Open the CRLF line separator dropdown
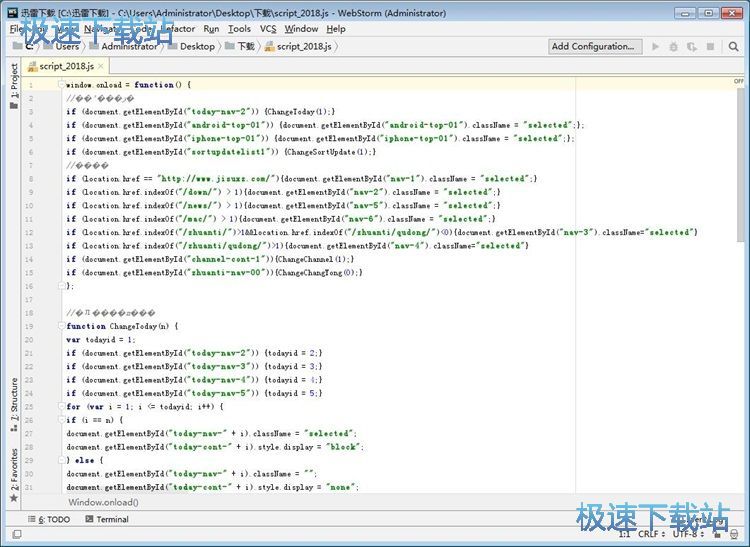The height and width of the screenshot is (547, 750). coord(653,535)
